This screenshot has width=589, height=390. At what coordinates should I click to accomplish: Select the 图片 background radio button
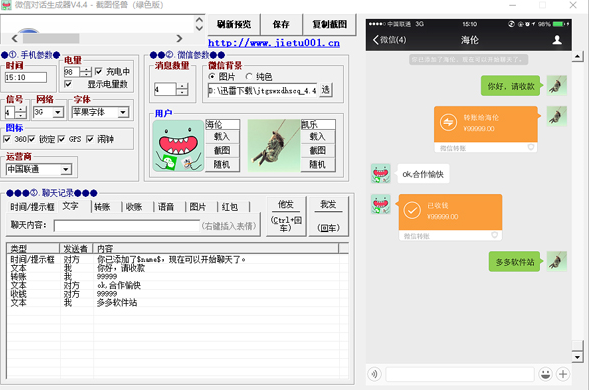pyautogui.click(x=212, y=77)
